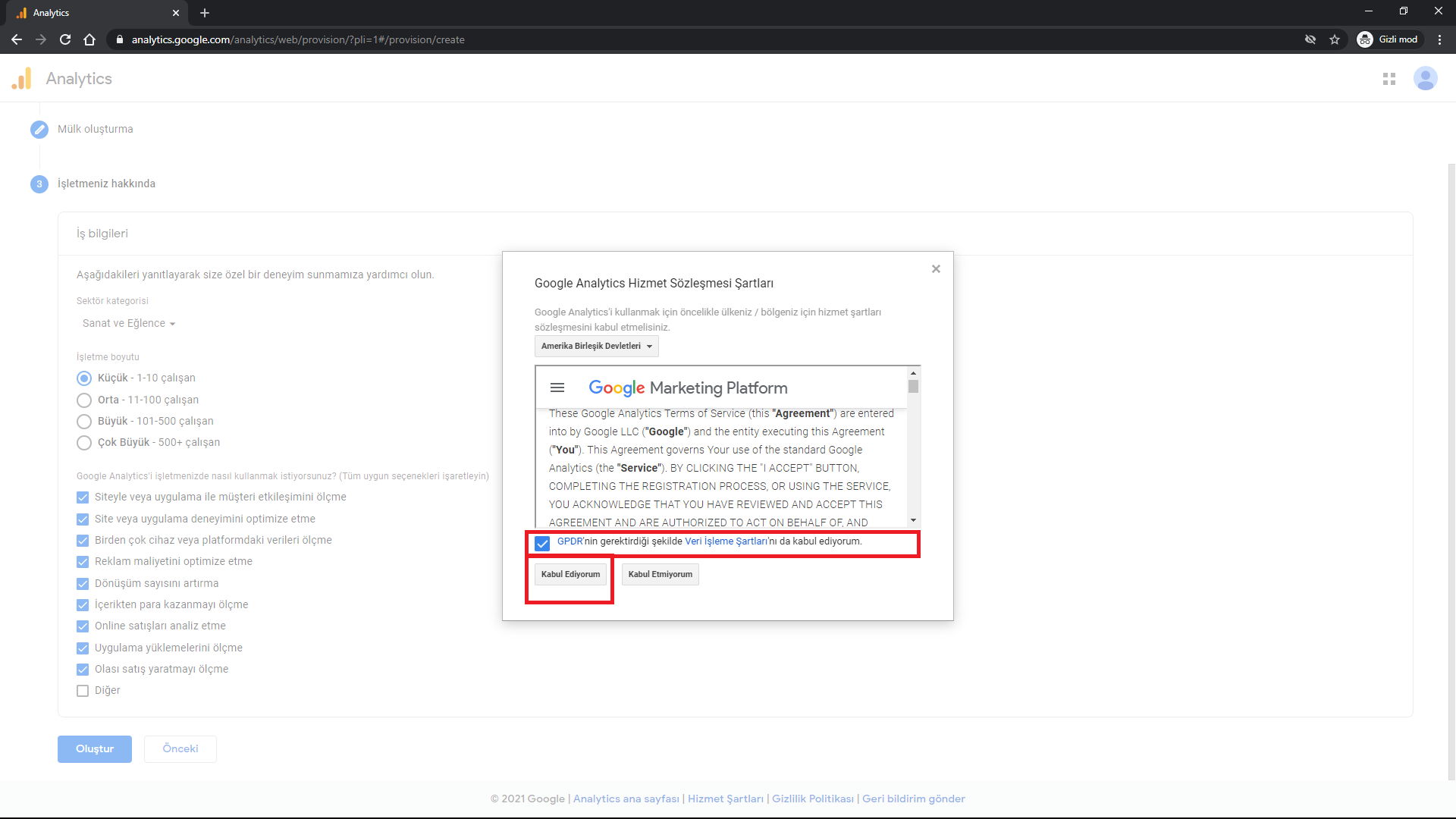Click the browser forward arrow
The image size is (1456, 819).
click(x=41, y=39)
